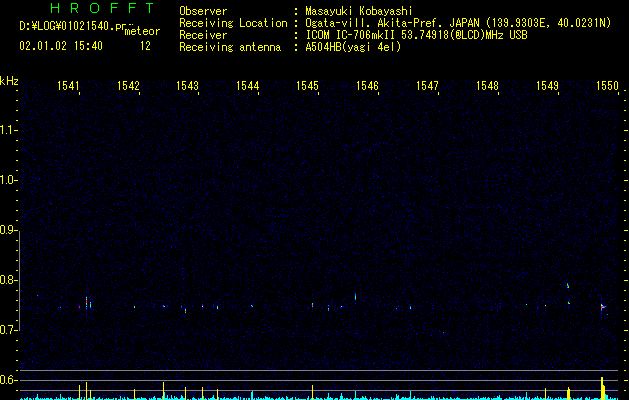The height and width of the screenshot is (400, 629).
Task: Click the date stamp 02.01.02 15:40
Action: point(61,46)
